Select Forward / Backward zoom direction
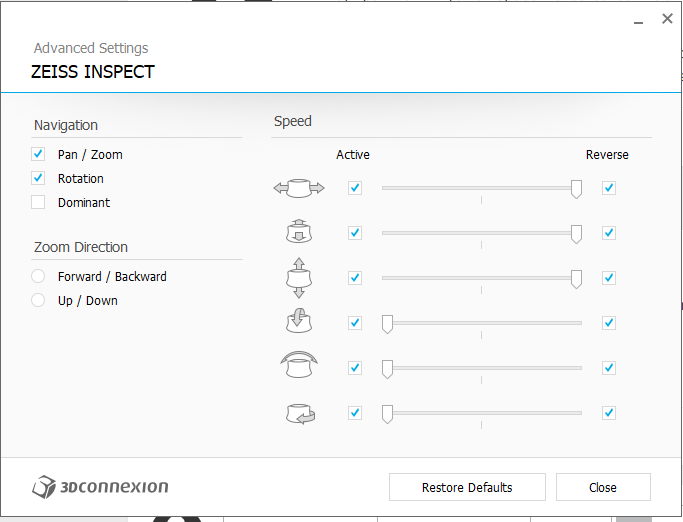Screen dimensions: 683x522 (x=38, y=277)
